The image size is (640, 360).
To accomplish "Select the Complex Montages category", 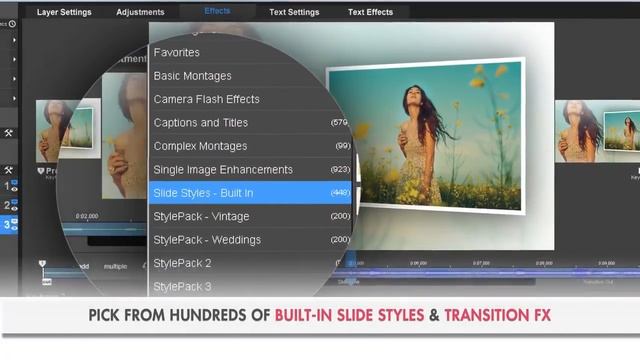I will (250, 146).
